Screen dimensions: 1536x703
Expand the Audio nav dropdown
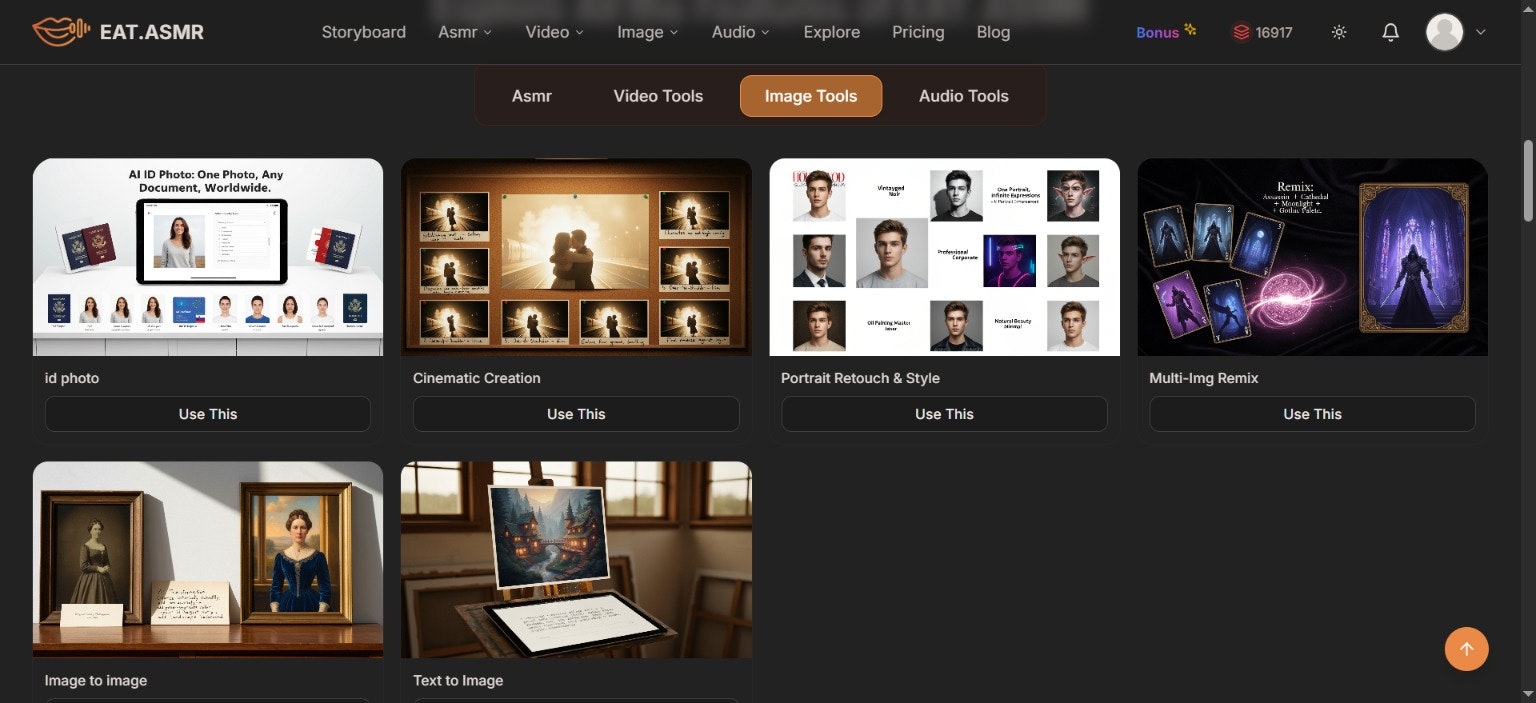click(x=741, y=32)
